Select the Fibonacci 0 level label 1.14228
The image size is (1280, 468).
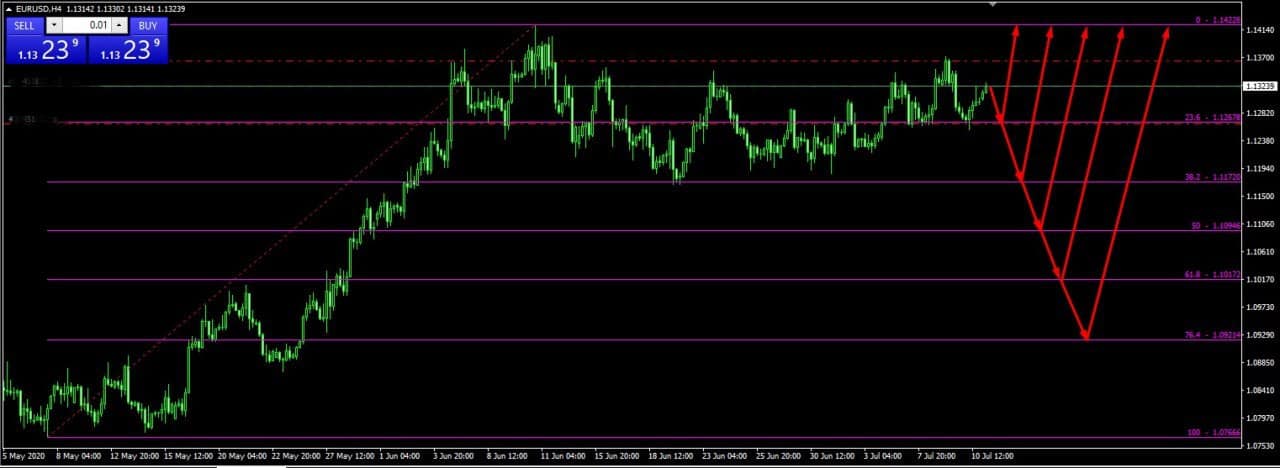[1217, 20]
